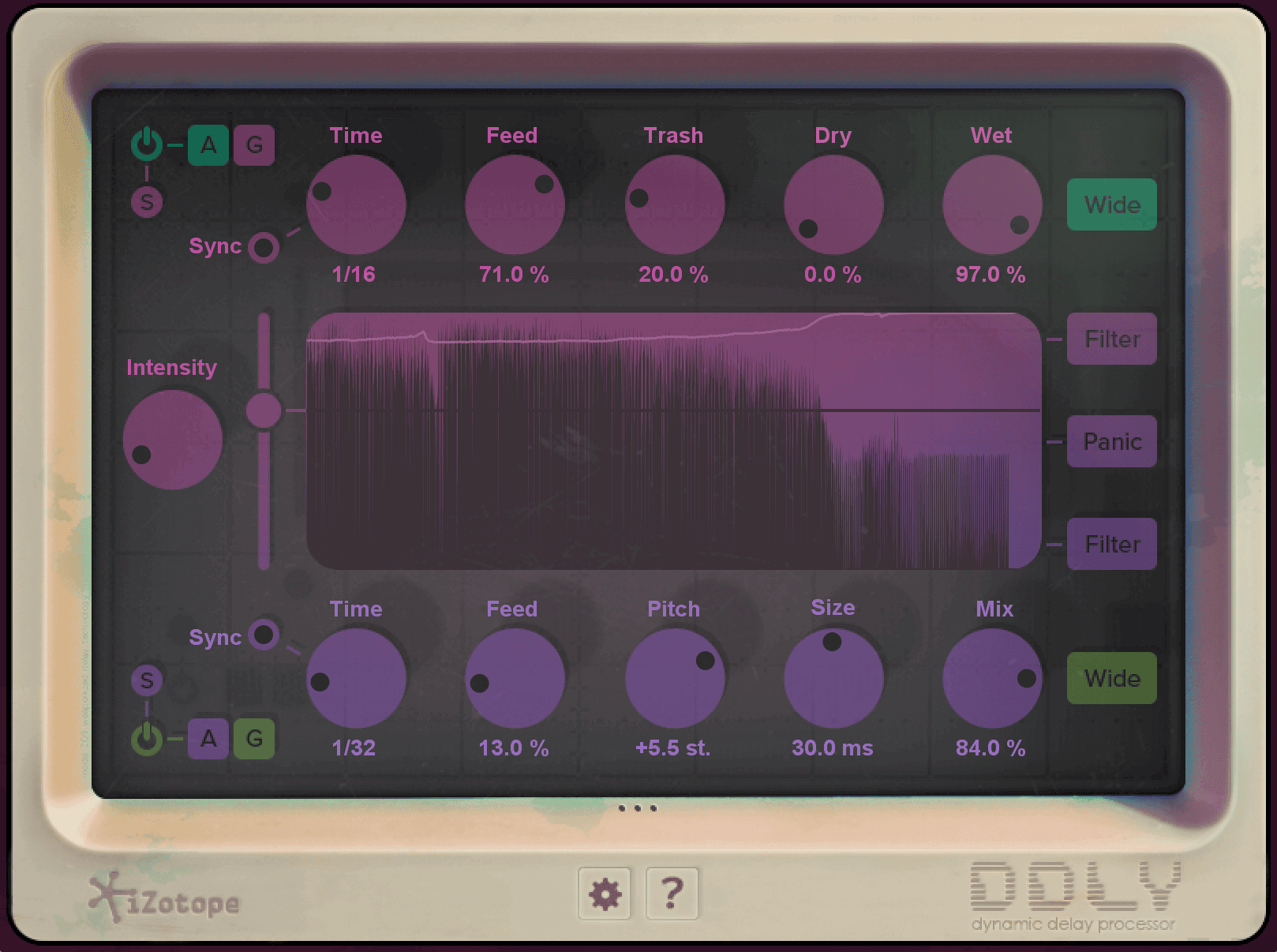The width and height of the screenshot is (1277, 952).
Task: Click the vertical threshold slider handle
Action: 264,410
